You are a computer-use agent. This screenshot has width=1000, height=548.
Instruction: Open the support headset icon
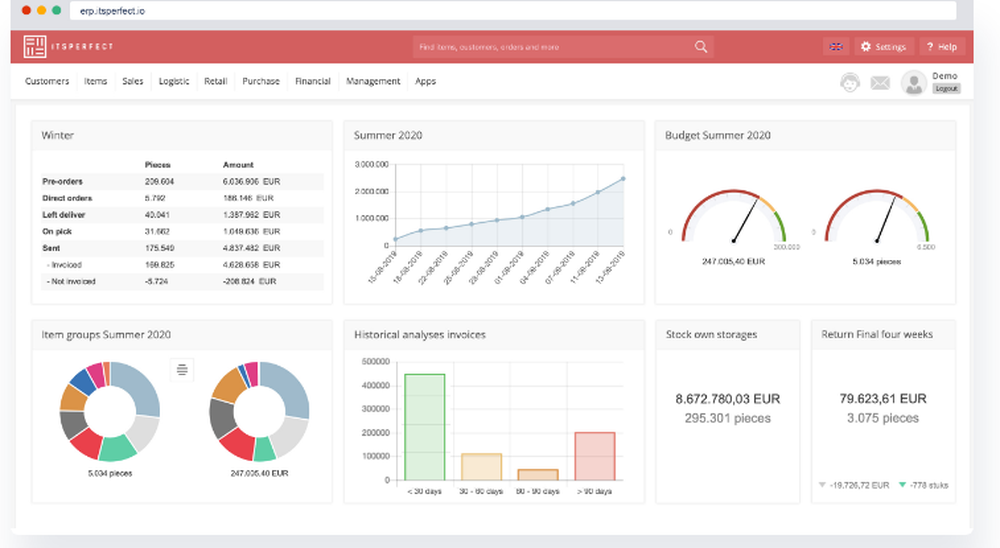tap(849, 82)
